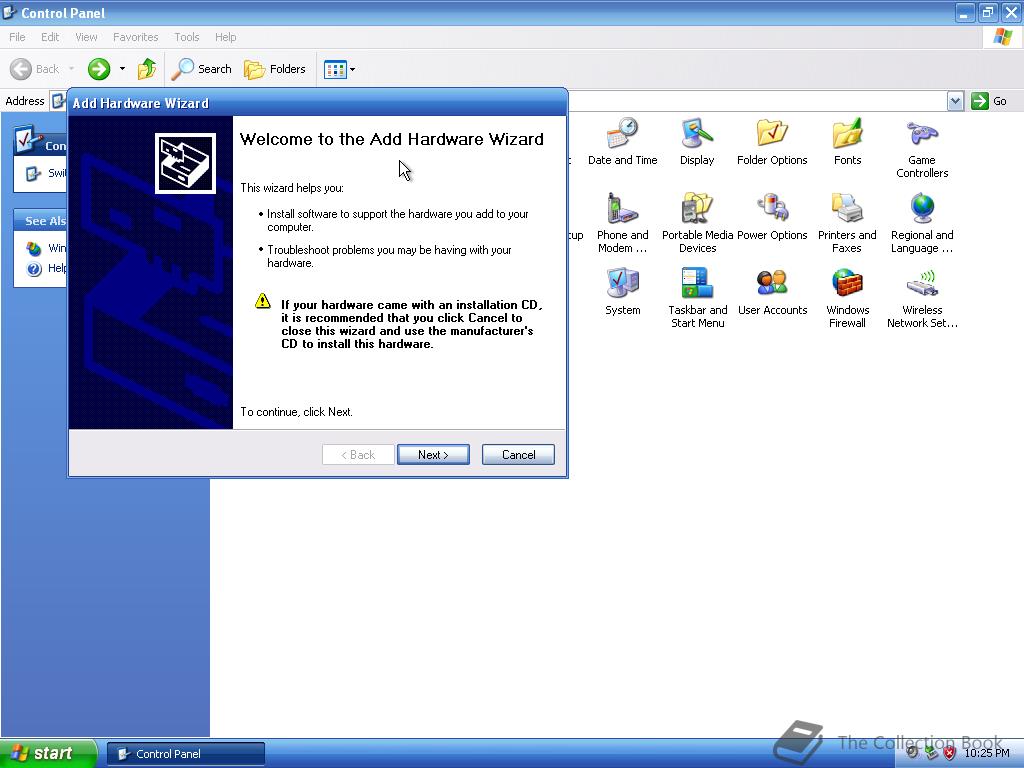Click the Up folder toolbar icon
Screen dimensions: 1024x768
tap(147, 69)
